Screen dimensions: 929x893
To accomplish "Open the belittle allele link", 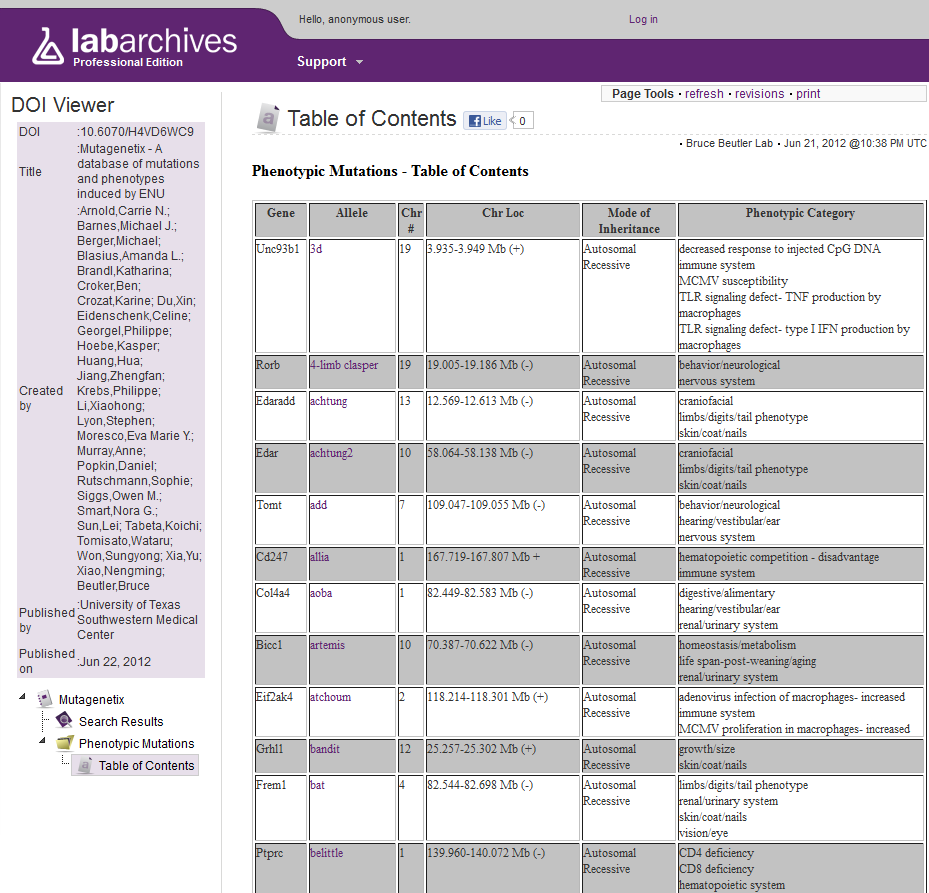I will [326, 853].
